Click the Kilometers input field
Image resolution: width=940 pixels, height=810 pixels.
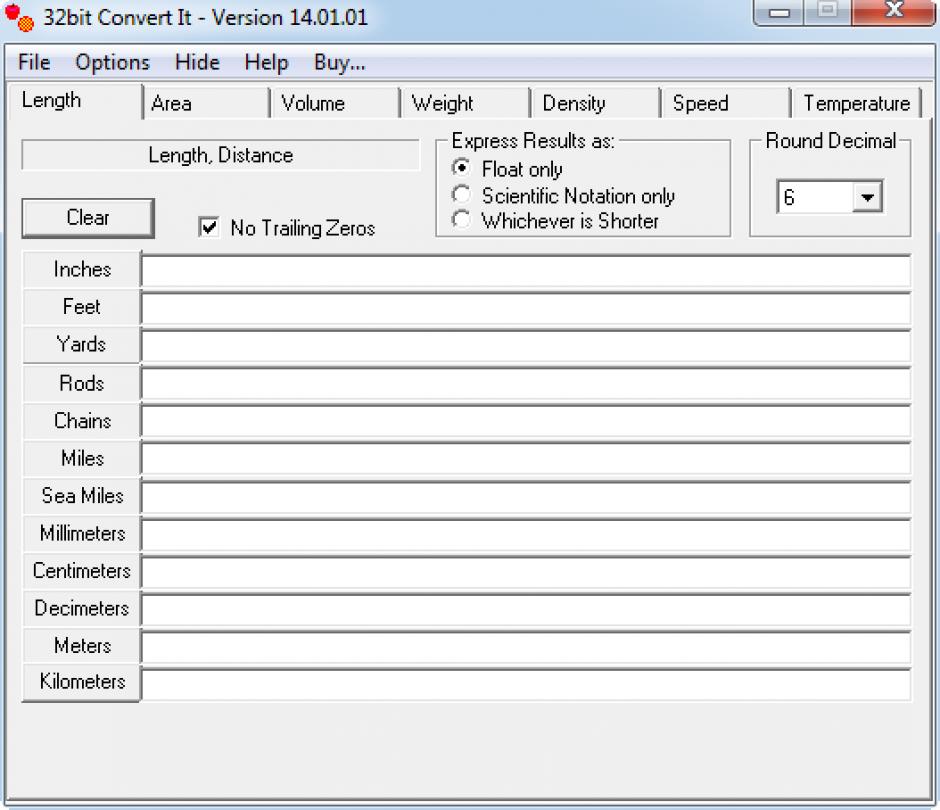tap(526, 684)
